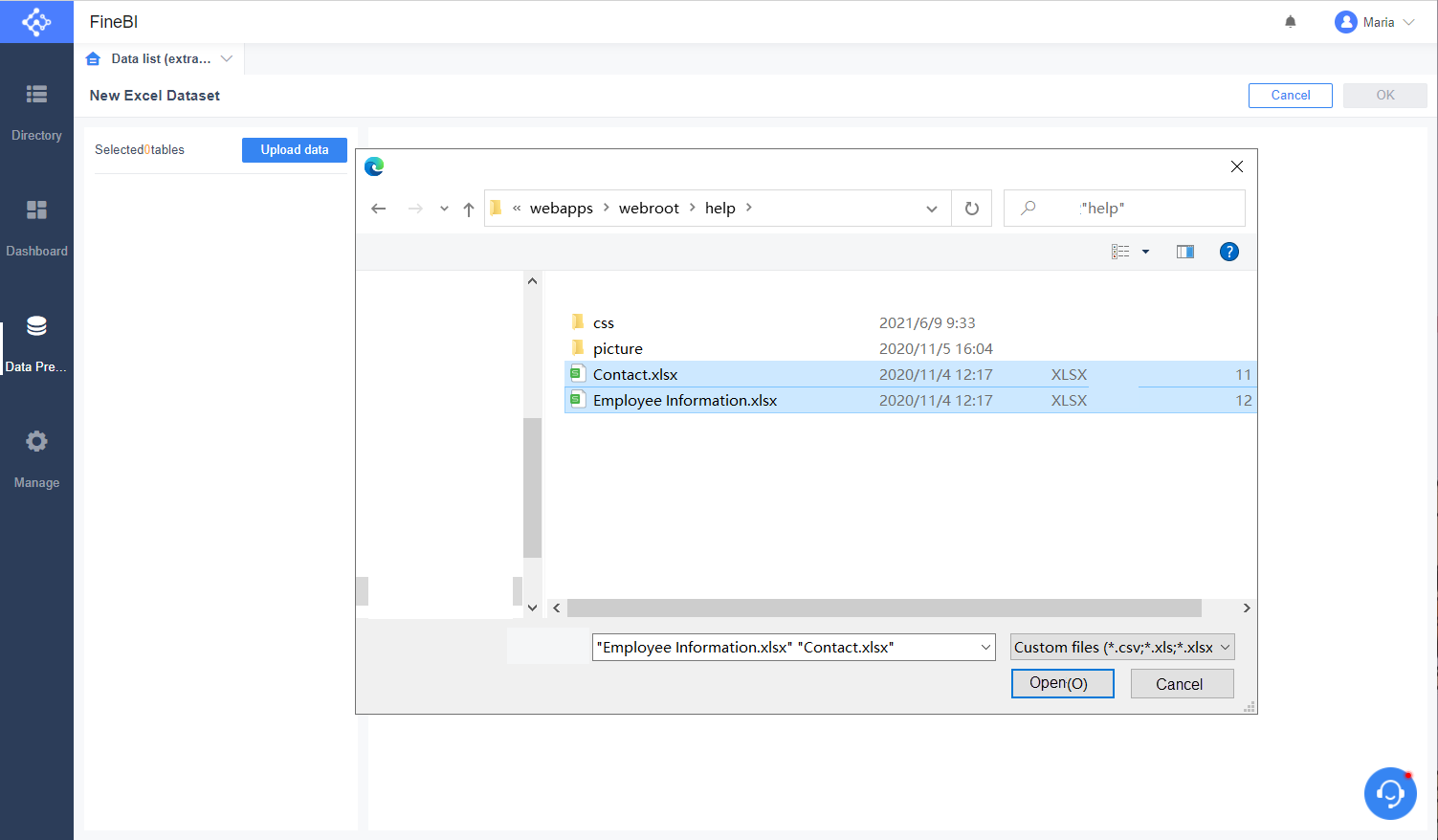Screen dimensions: 1438x840
Task: Click Cancel in the file dialog
Action: click(1182, 684)
